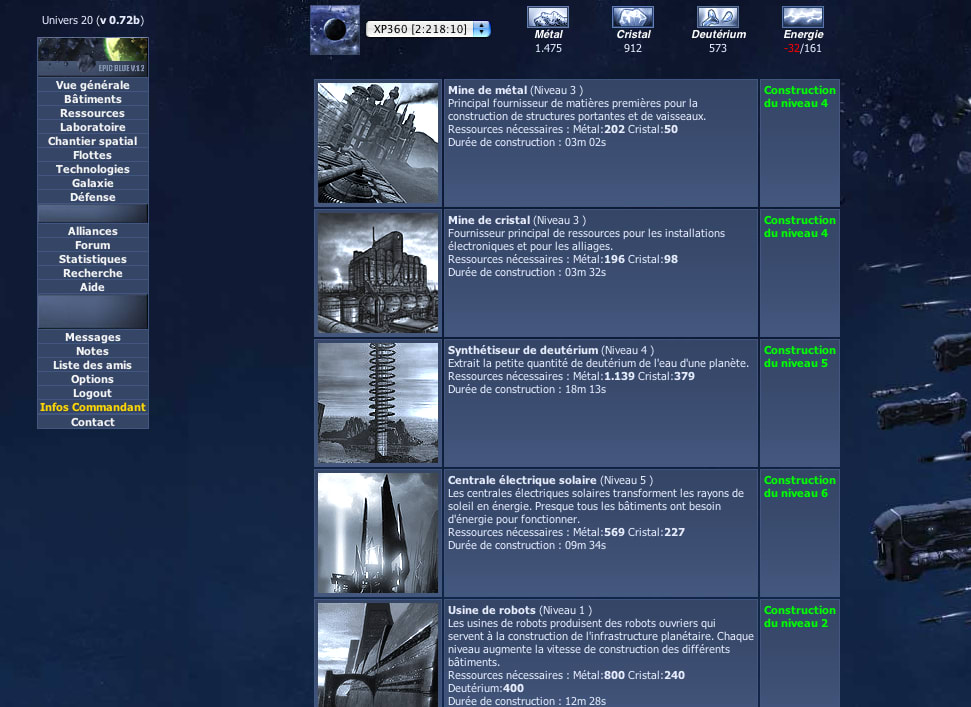Click the Centrale électrique solaire title link
This screenshot has height=707, width=971.
(522, 480)
